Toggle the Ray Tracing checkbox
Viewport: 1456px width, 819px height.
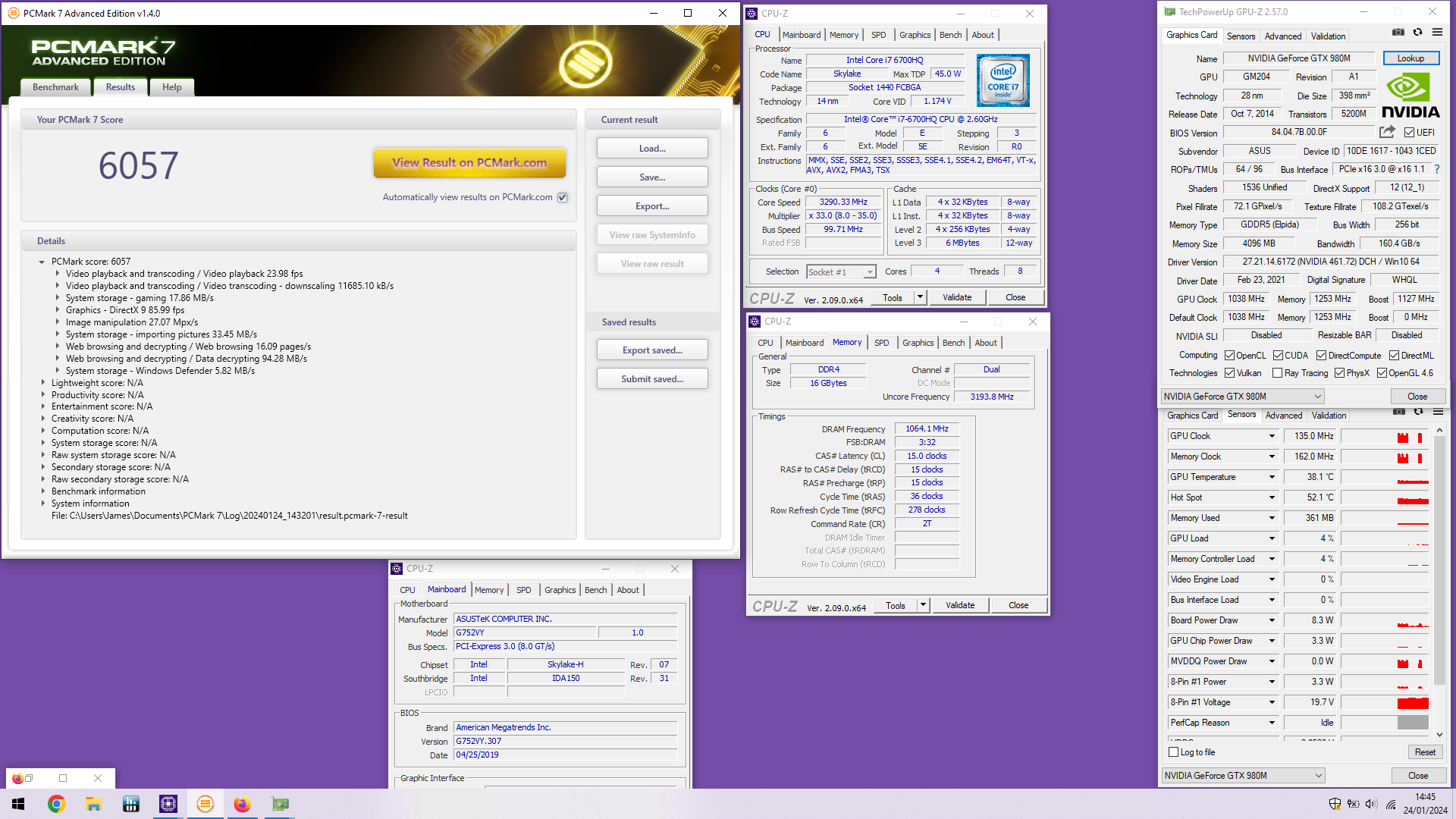[x=1277, y=373]
